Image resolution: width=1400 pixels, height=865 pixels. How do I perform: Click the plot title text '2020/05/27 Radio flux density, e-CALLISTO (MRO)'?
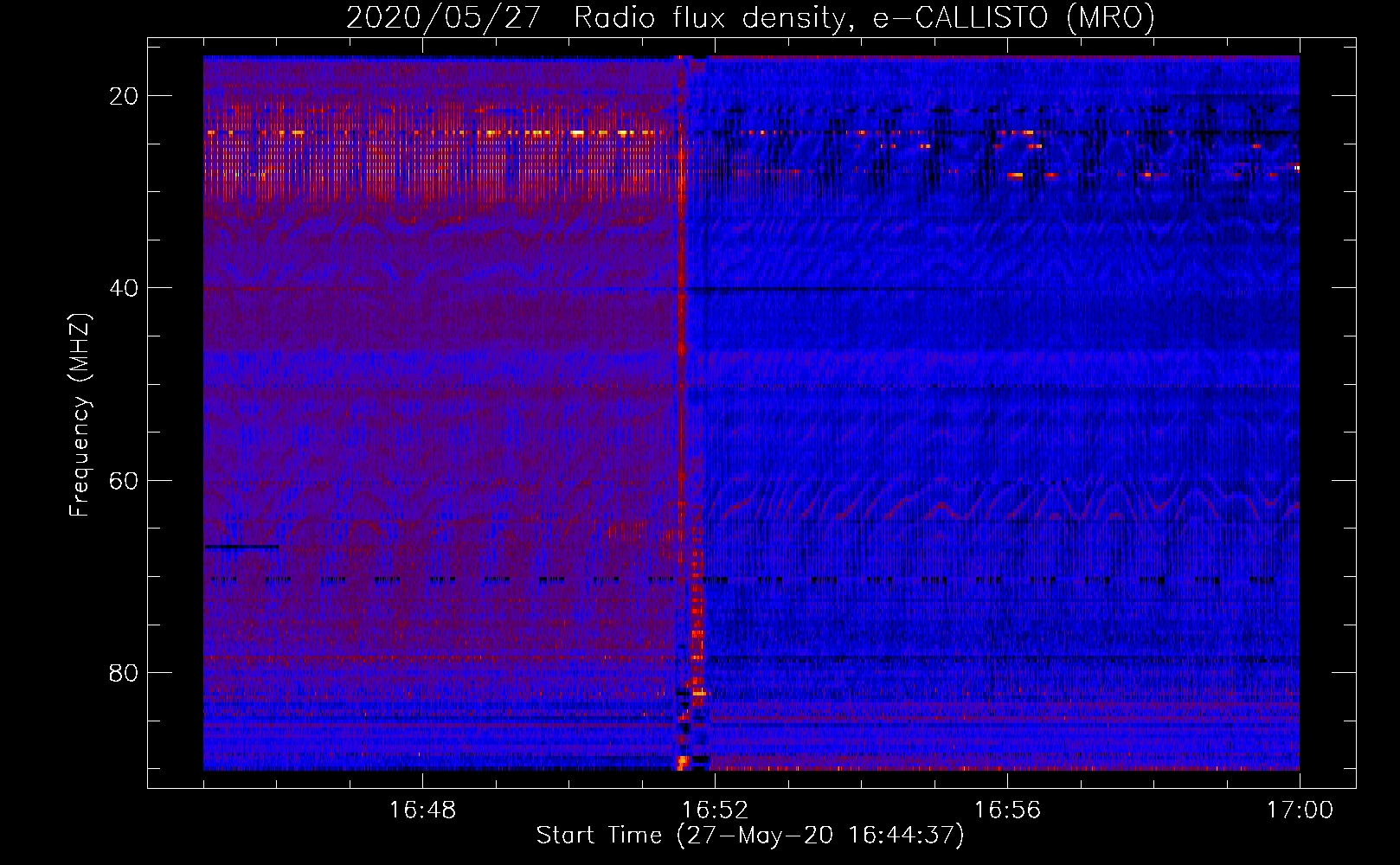pos(750,17)
